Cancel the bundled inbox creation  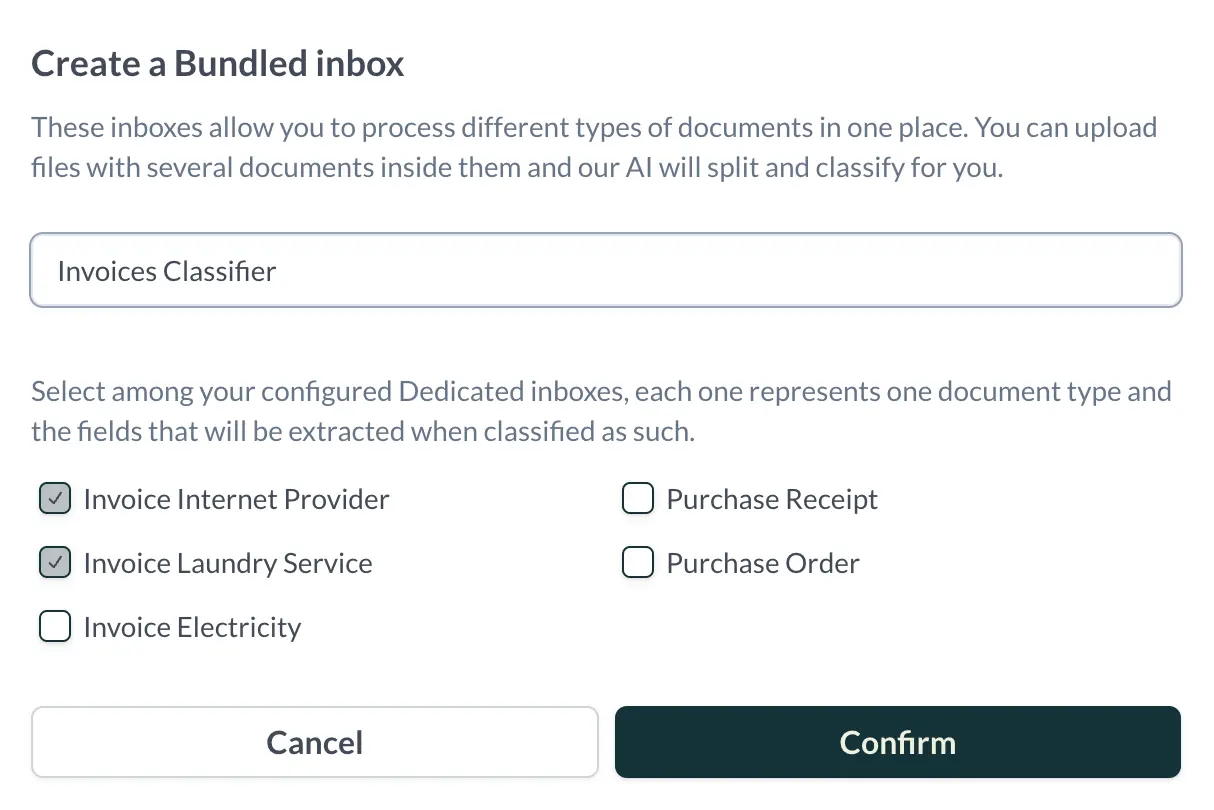click(x=314, y=742)
